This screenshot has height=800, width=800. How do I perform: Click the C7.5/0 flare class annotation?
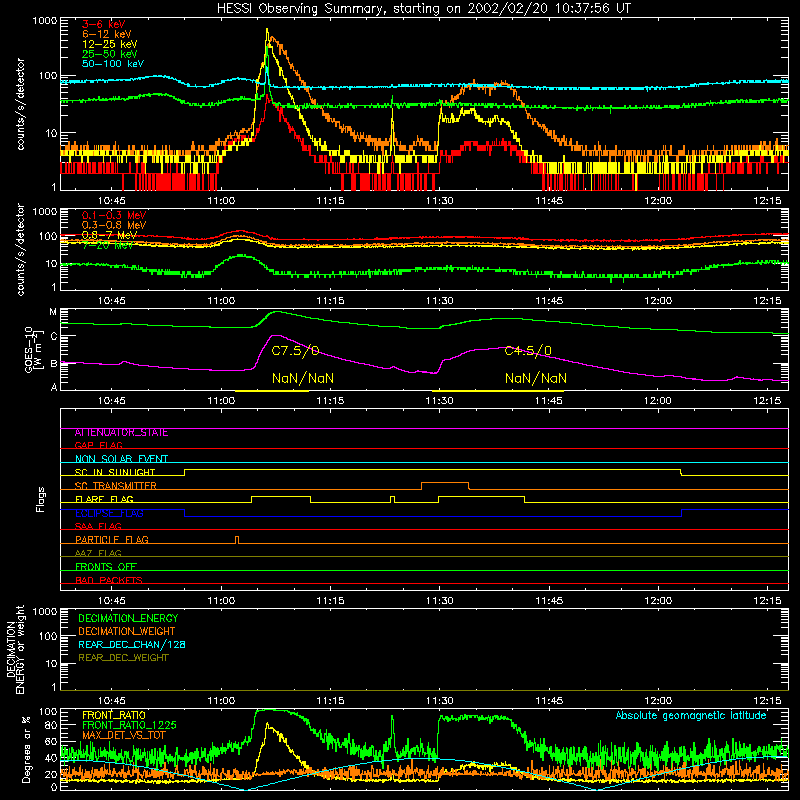[295, 351]
